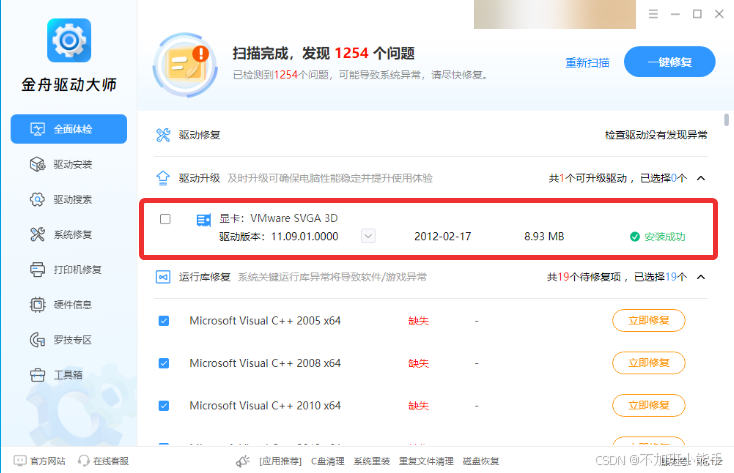Click the megaphone announcement icon
The image size is (734, 473).
242,461
